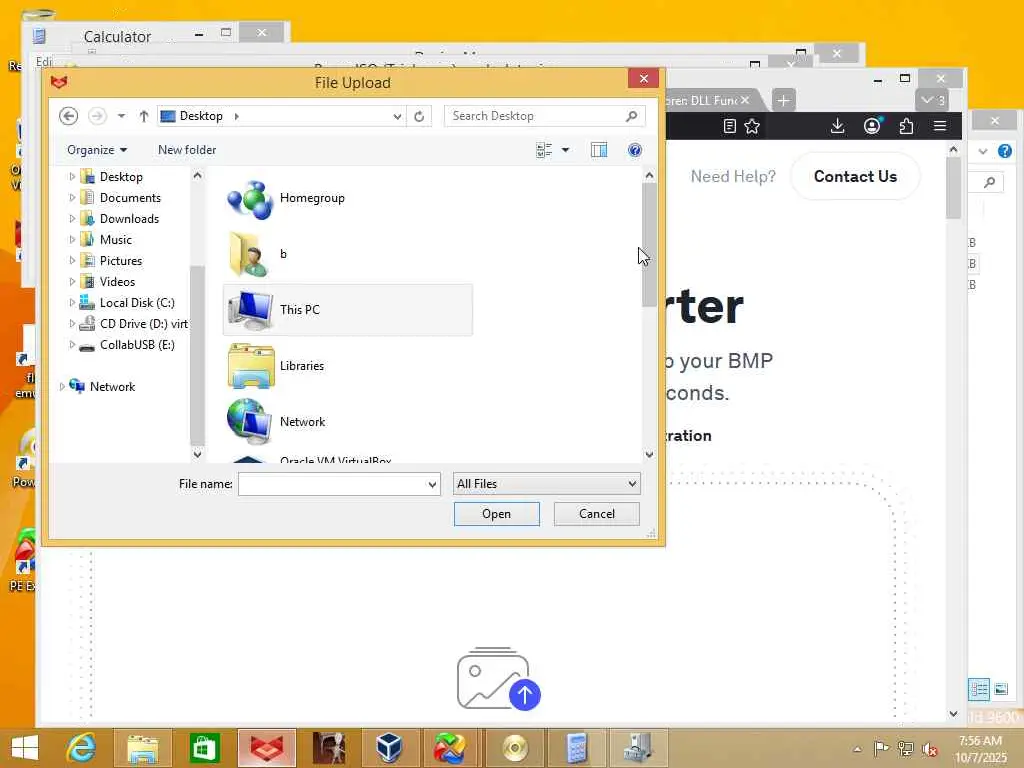Show the preview pane
The width and height of the screenshot is (1024, 768).
coord(599,150)
